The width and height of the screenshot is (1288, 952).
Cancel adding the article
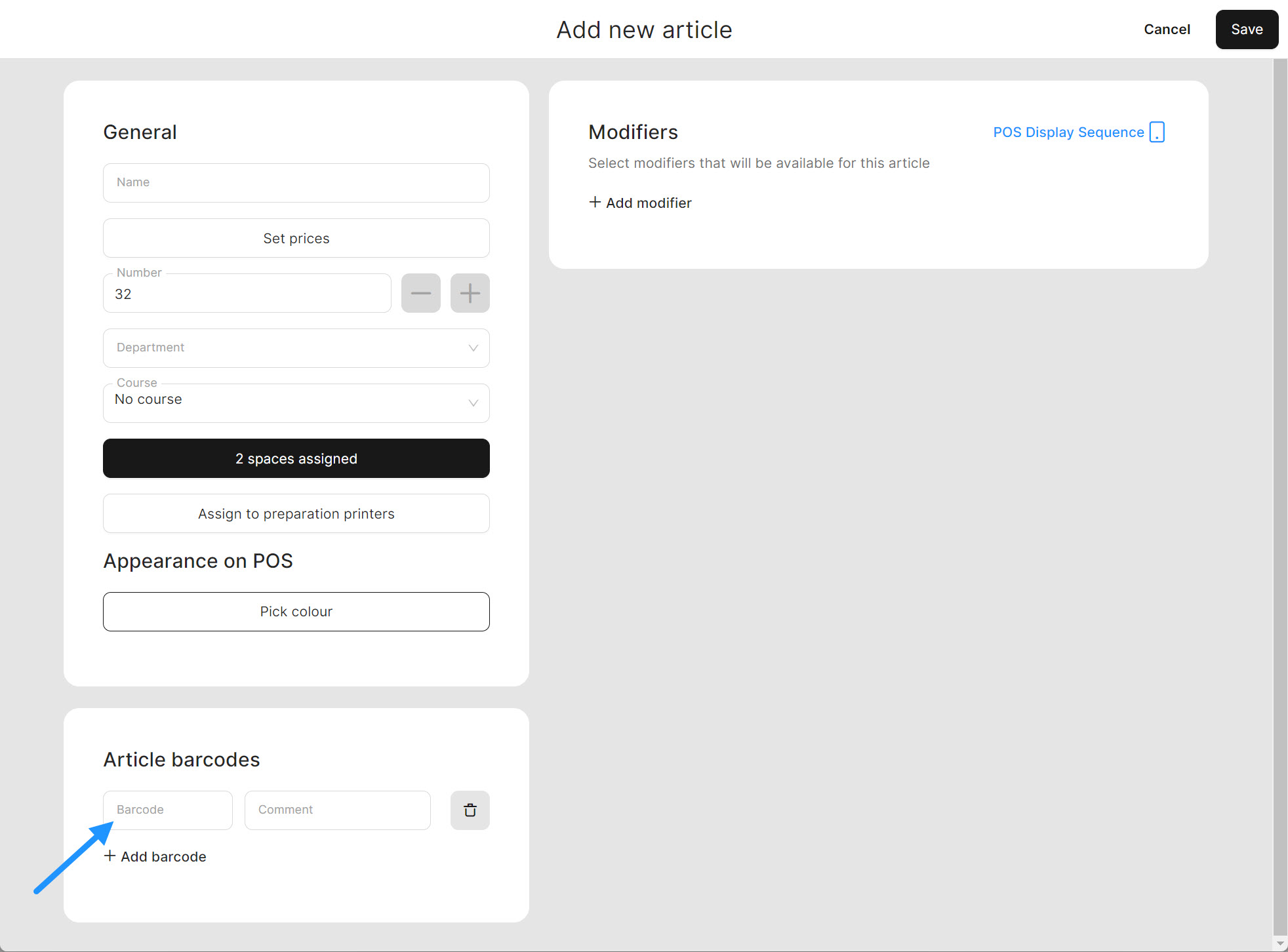[x=1167, y=30]
